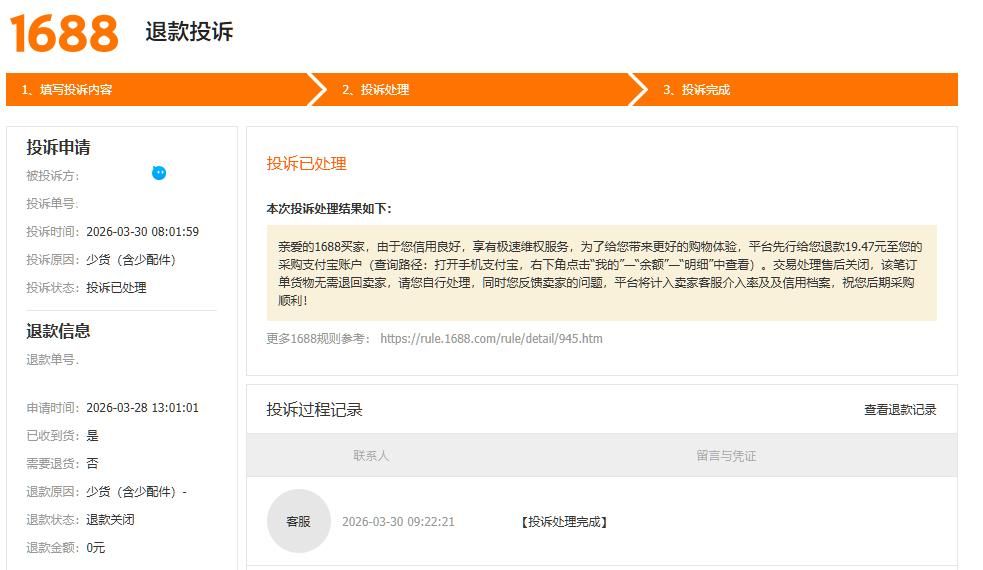Open the blue Wangwang chat icon
983x570 pixels.
[159, 173]
